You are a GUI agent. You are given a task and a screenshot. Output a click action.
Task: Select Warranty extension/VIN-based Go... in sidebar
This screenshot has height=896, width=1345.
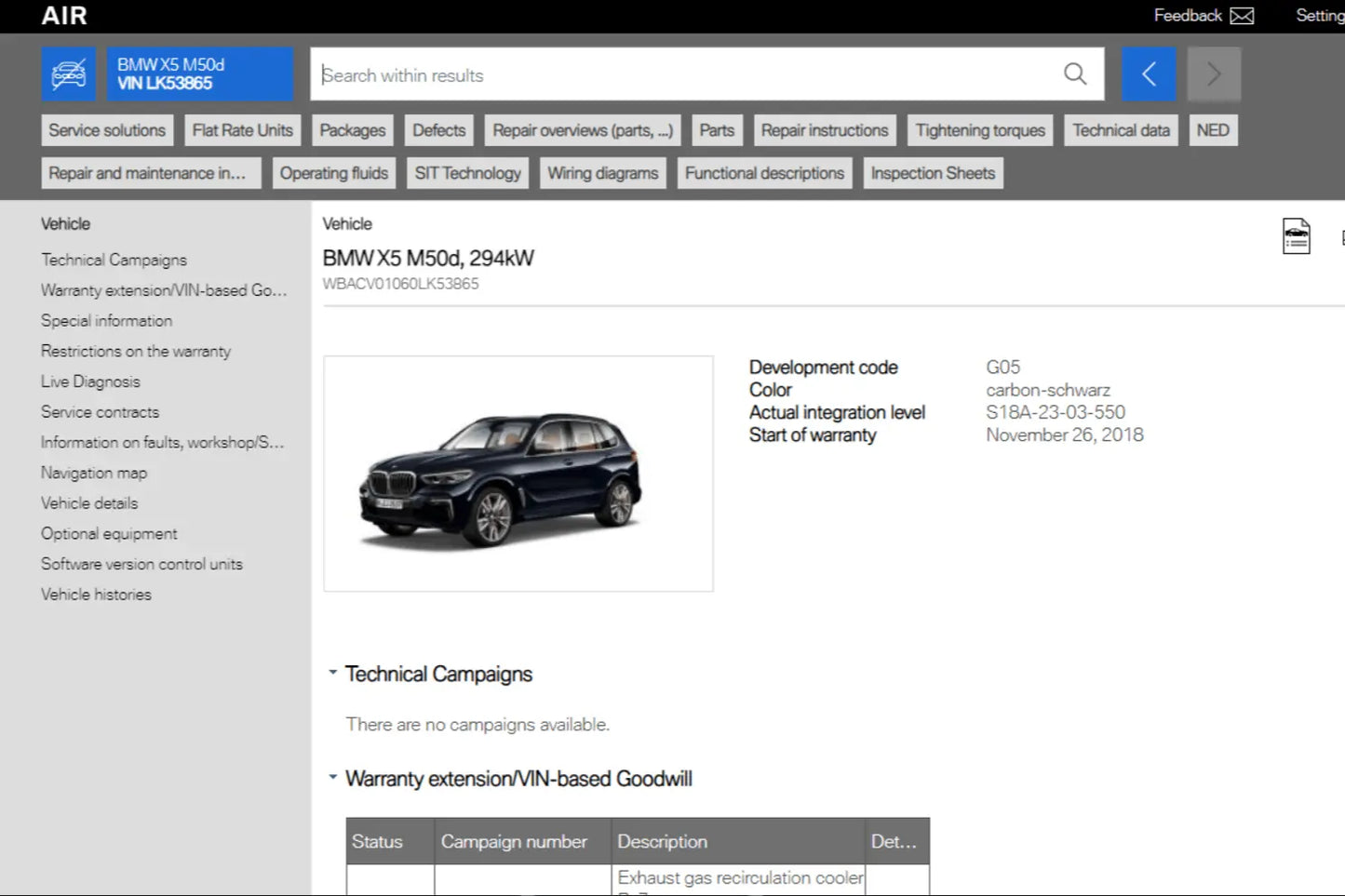point(164,290)
